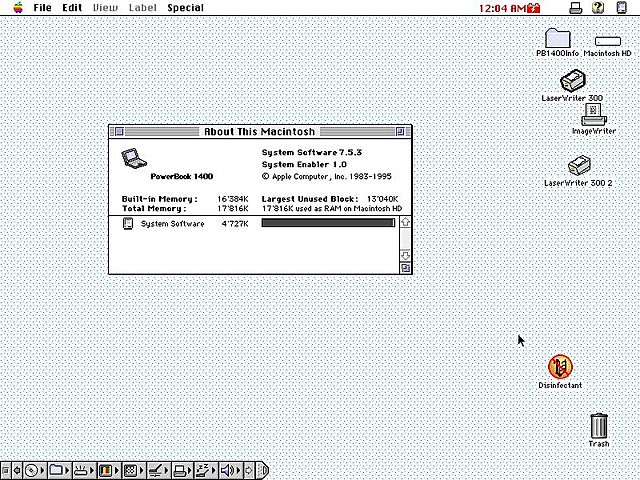Click the System Software 7.5.3 text
Screen dimensions: 640x480
pos(311,152)
